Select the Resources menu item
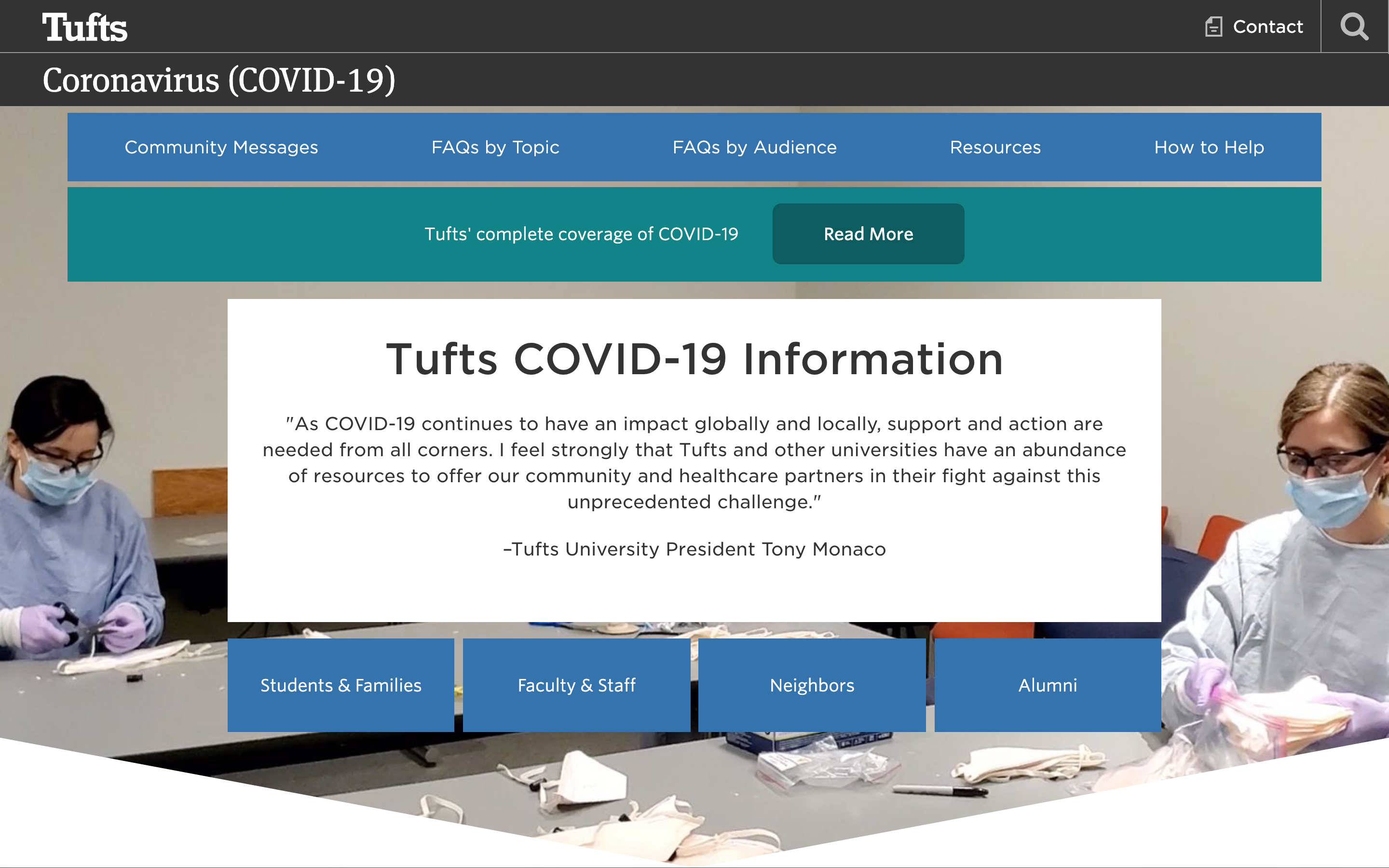 coord(995,148)
